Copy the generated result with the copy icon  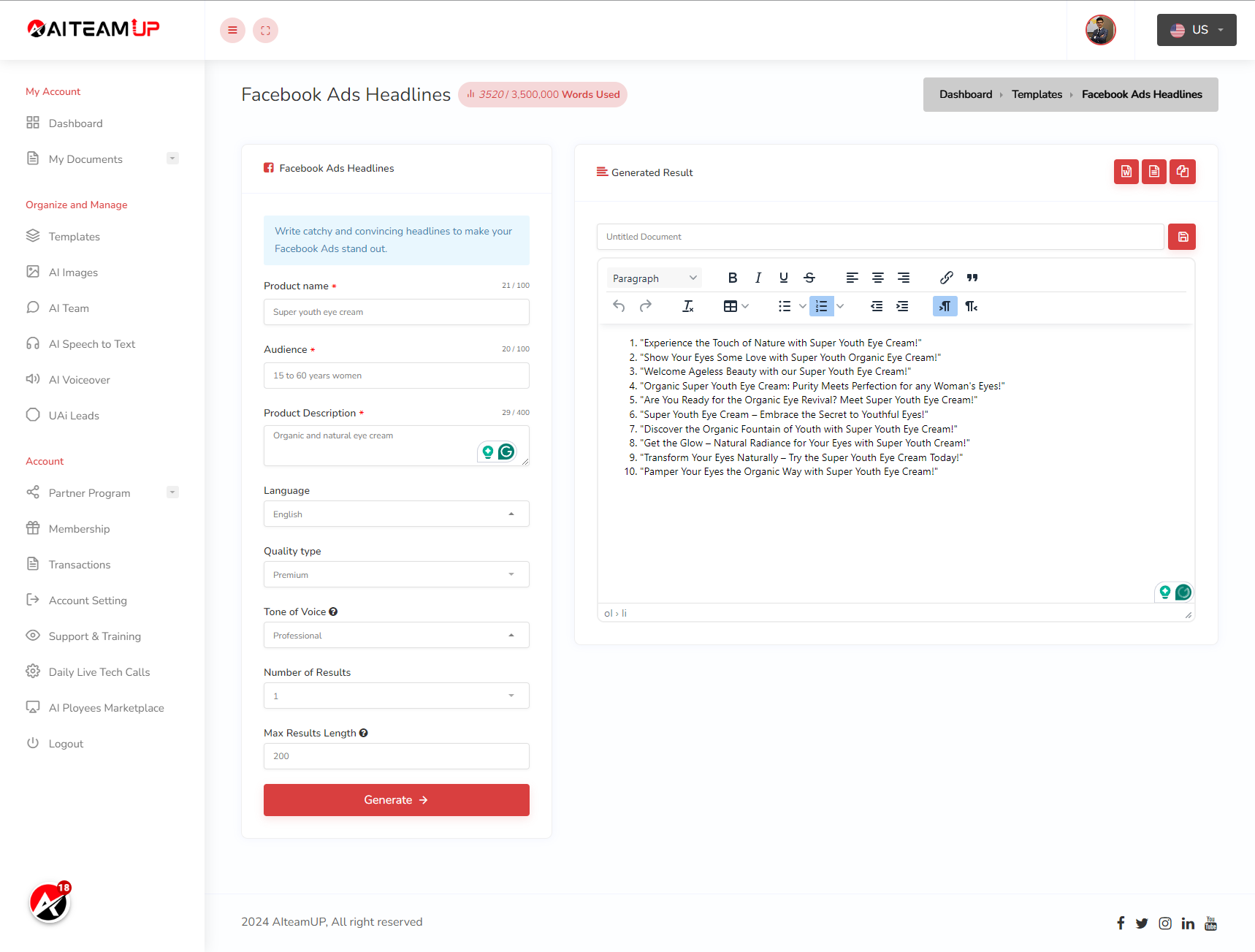1182,172
